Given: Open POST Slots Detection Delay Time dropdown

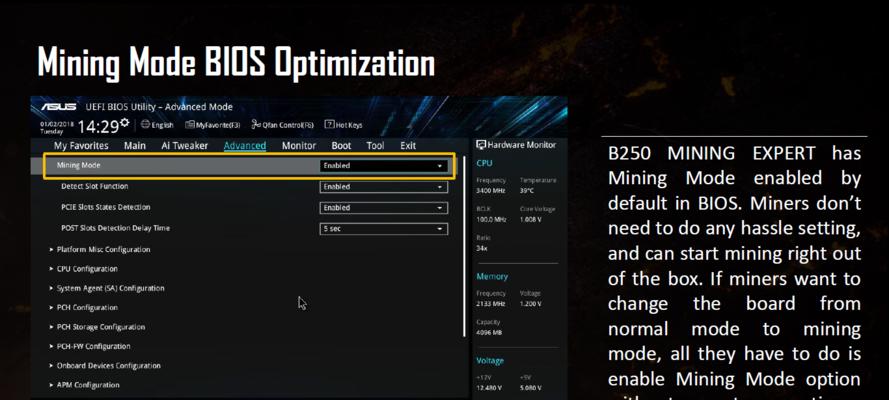Looking at the screenshot, I should point(384,229).
